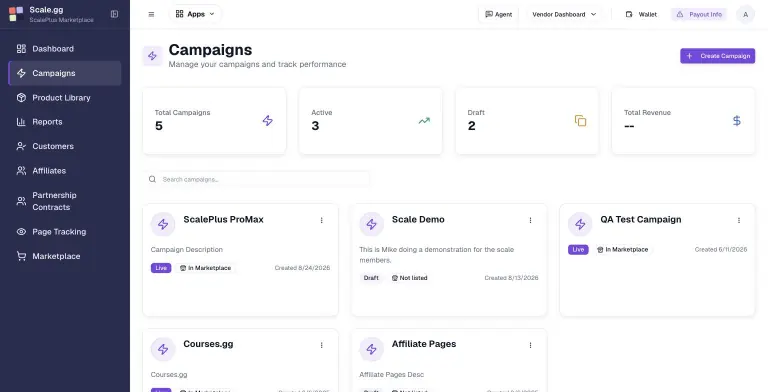Open the Apps dropdown
The image size is (768, 392).
click(195, 14)
